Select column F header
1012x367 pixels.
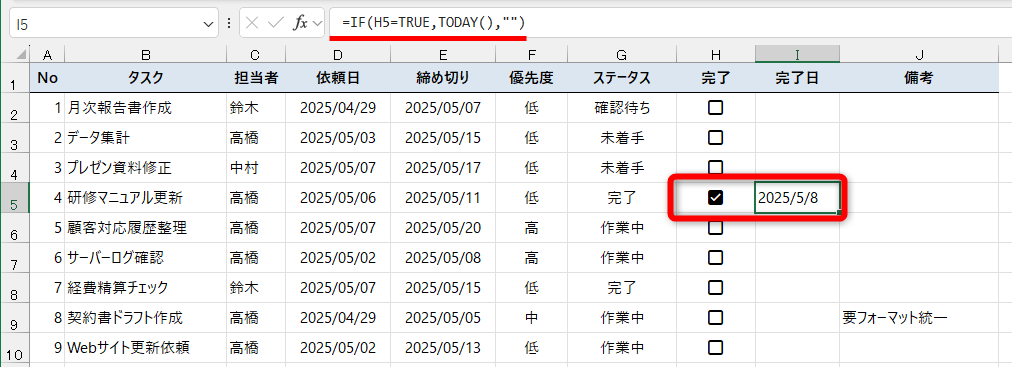coord(531,54)
